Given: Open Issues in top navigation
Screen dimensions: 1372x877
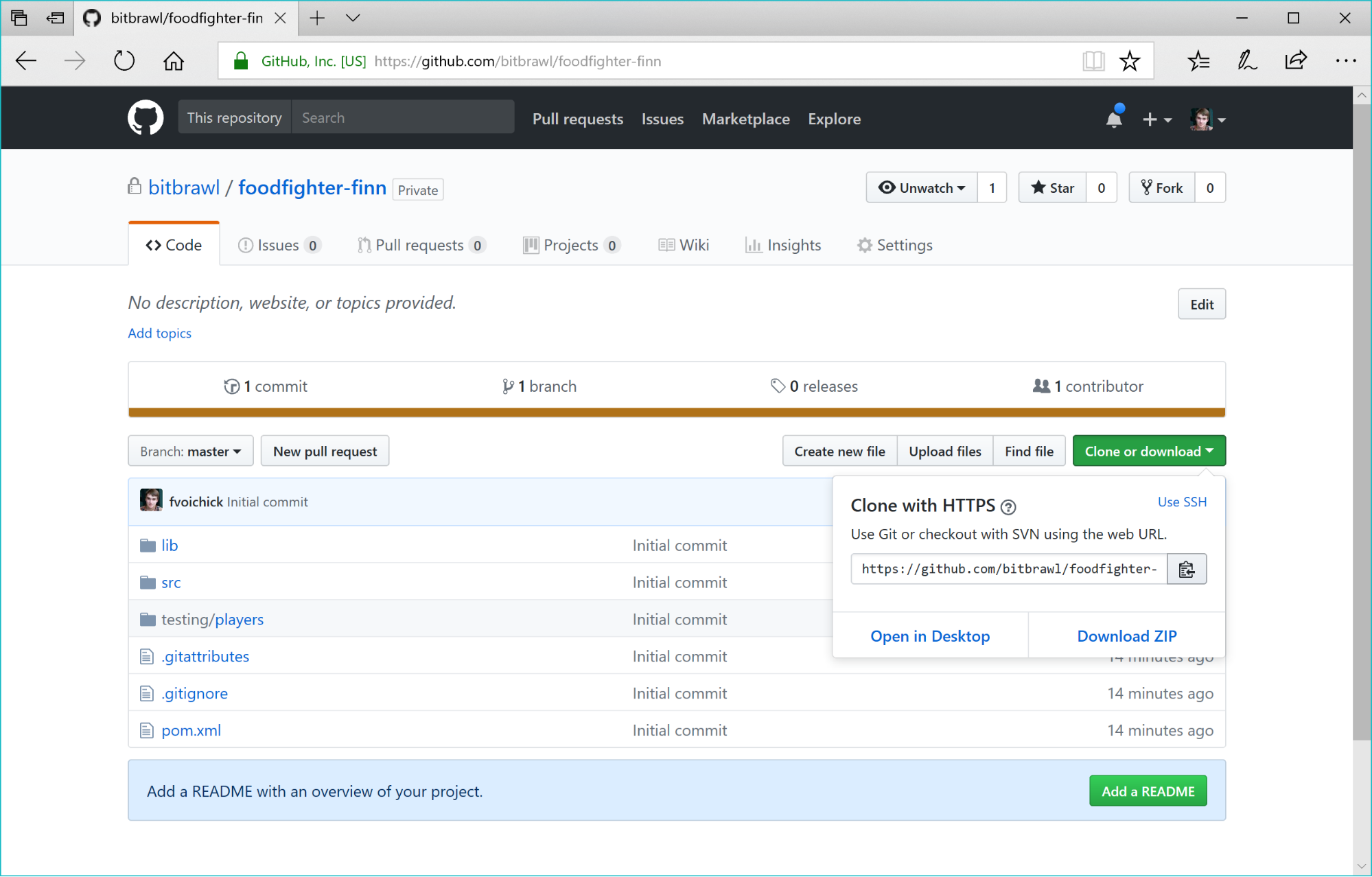Looking at the screenshot, I should (x=662, y=119).
